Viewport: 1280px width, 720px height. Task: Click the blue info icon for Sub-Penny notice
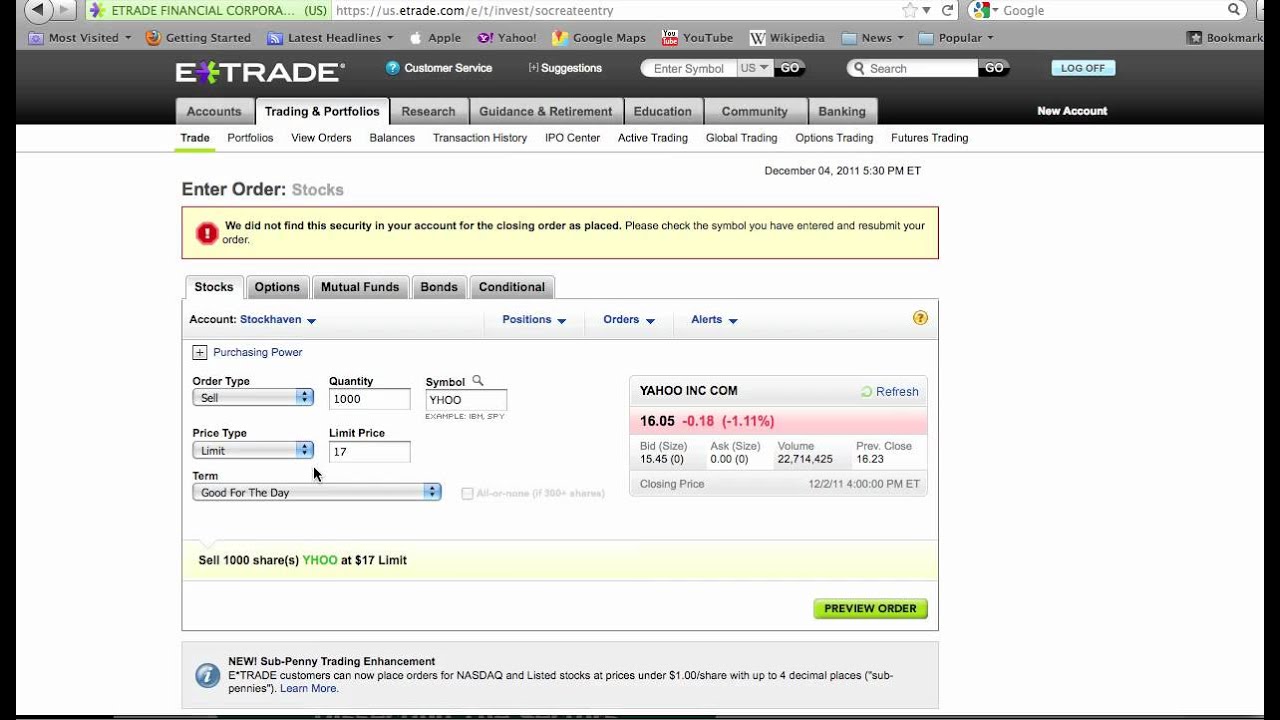207,675
